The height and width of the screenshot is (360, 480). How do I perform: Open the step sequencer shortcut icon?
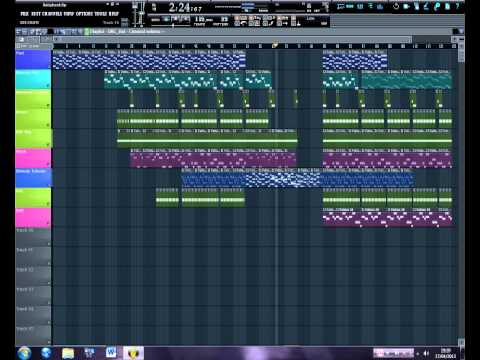(350, 6)
